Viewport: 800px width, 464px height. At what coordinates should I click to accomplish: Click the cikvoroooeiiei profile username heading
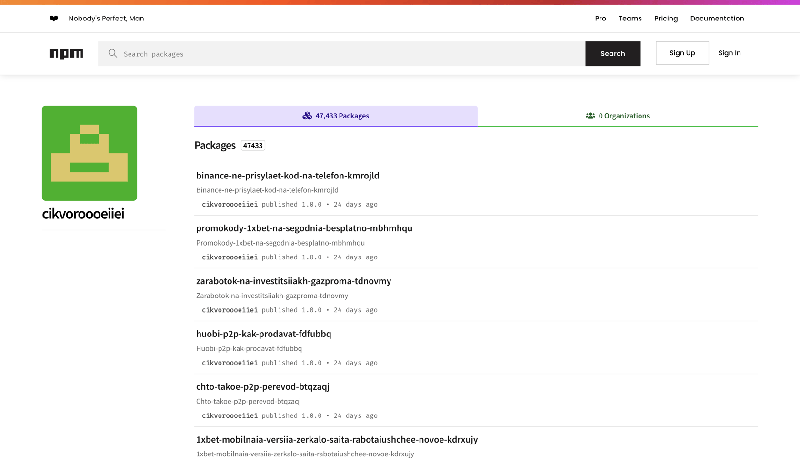(x=83, y=214)
